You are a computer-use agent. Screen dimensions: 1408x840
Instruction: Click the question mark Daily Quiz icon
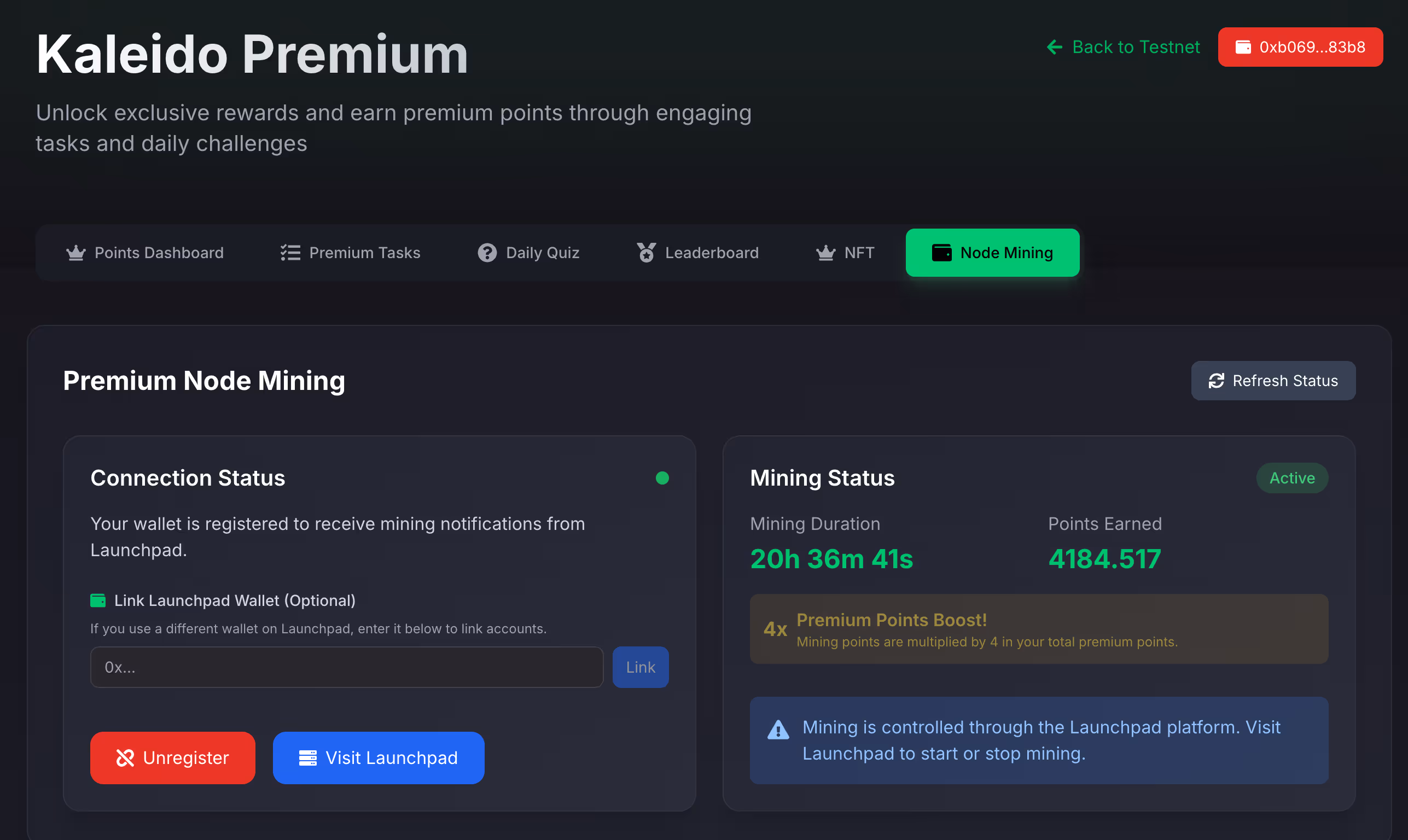pos(487,253)
